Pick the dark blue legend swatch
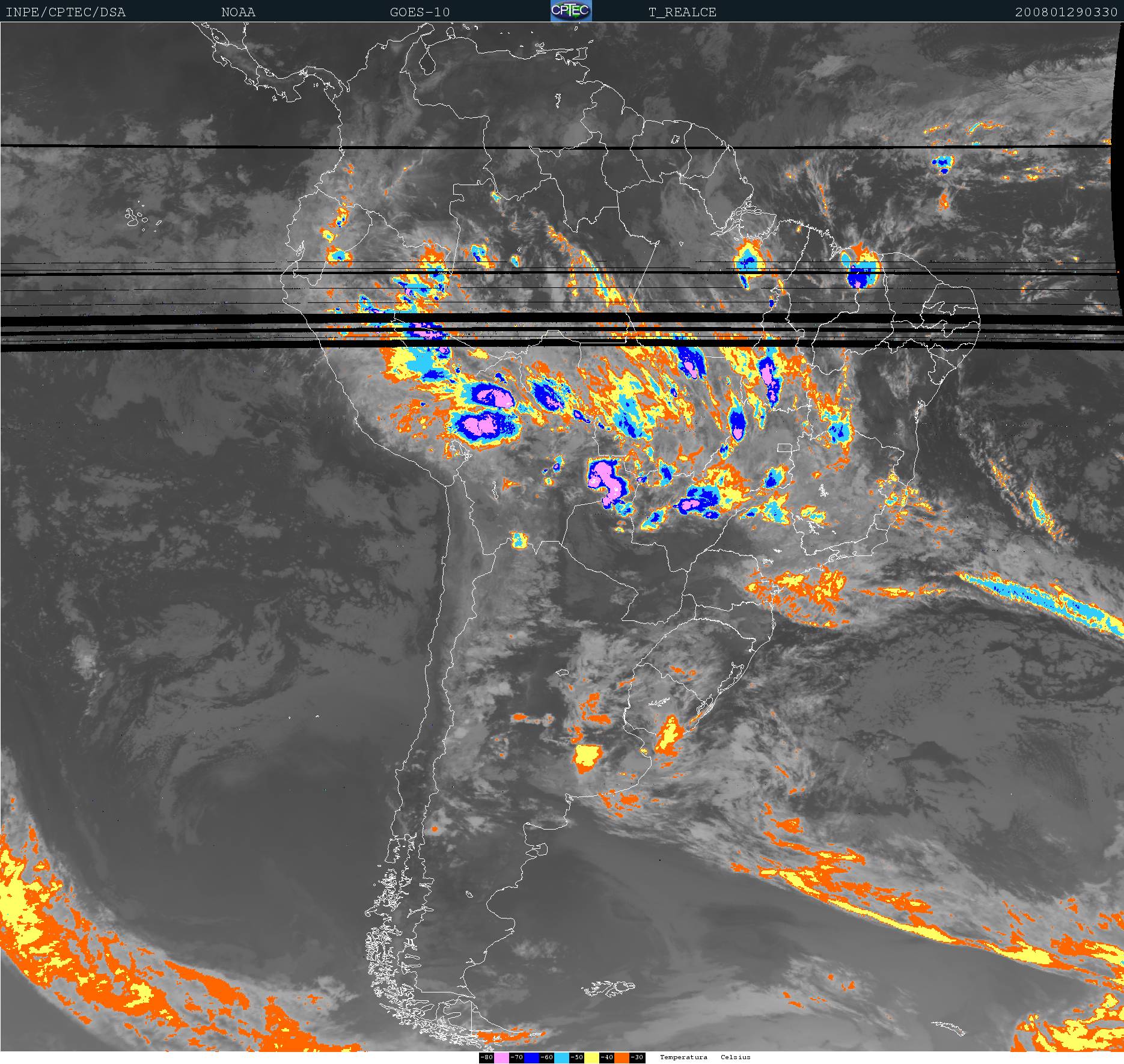The height and width of the screenshot is (1064, 1124). point(531,1057)
